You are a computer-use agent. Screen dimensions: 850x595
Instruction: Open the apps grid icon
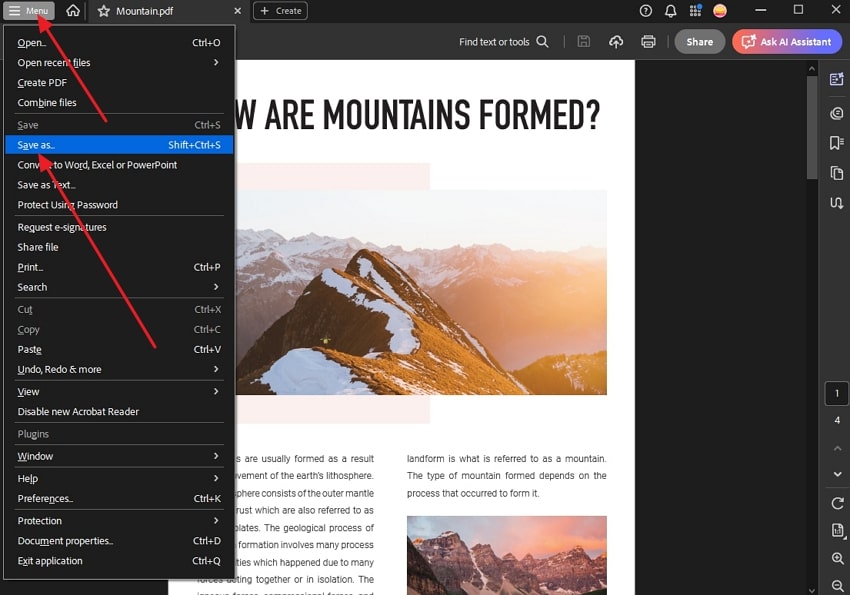[695, 11]
